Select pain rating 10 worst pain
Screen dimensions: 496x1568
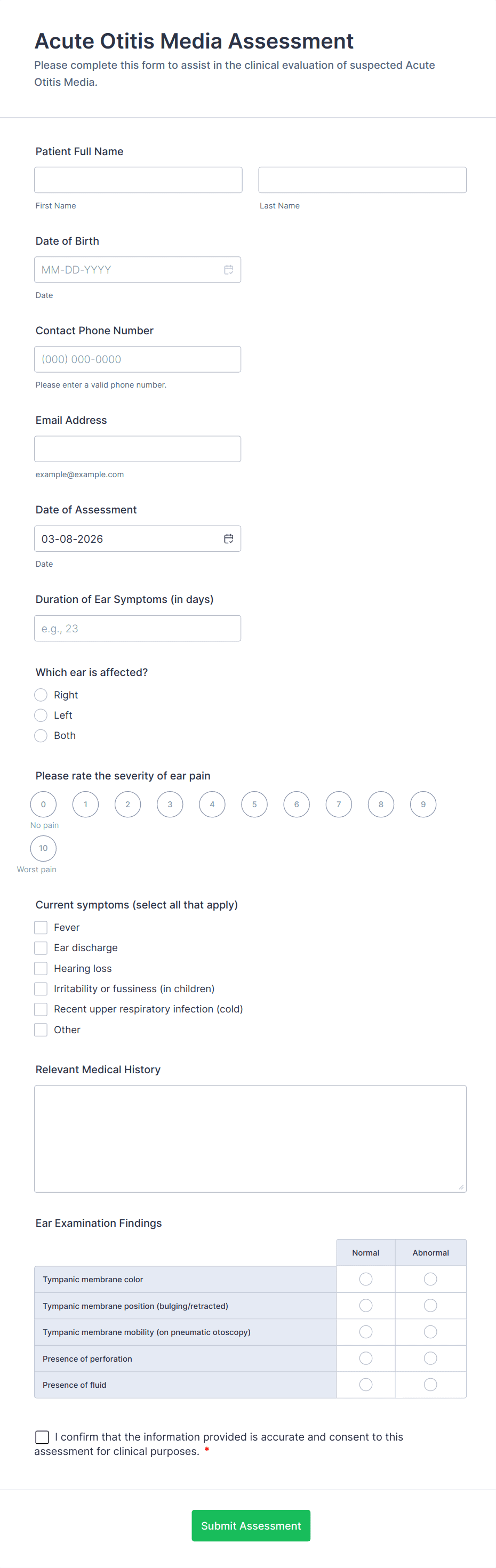click(43, 848)
